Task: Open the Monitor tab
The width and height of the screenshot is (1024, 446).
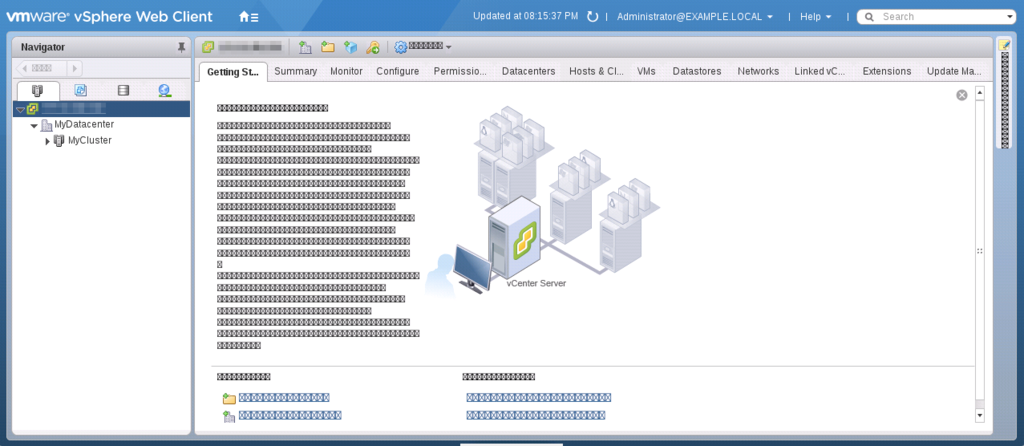Action: point(346,71)
